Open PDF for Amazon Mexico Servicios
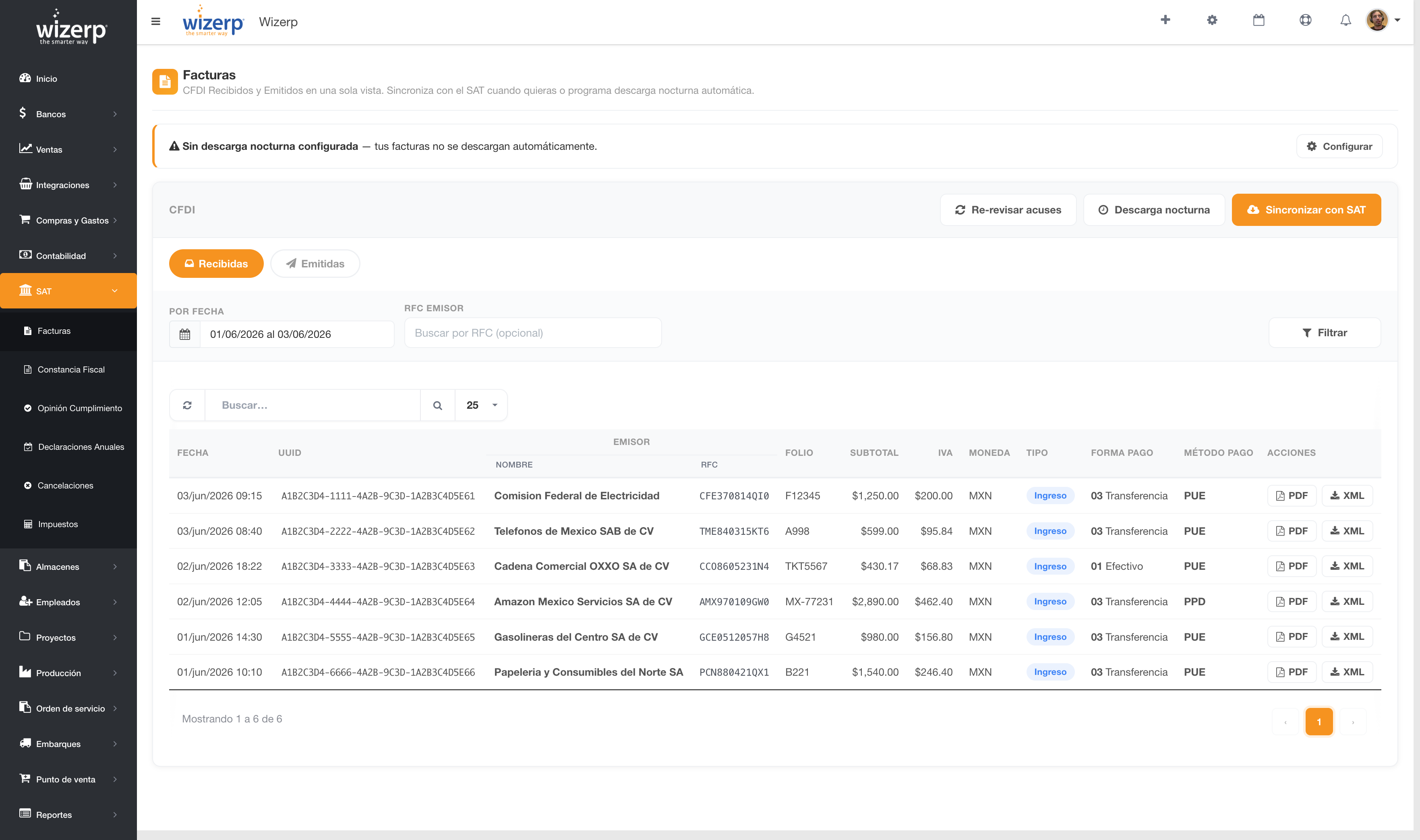1420x840 pixels. tap(1292, 601)
